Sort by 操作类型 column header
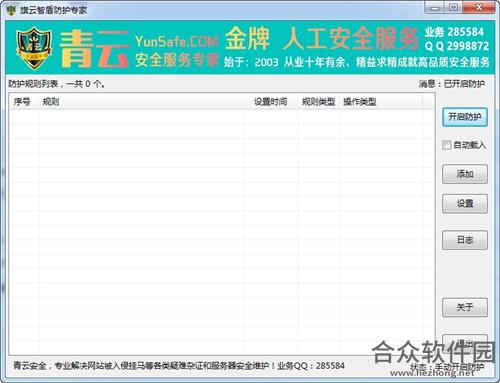The height and width of the screenshot is (383, 500). coord(360,102)
